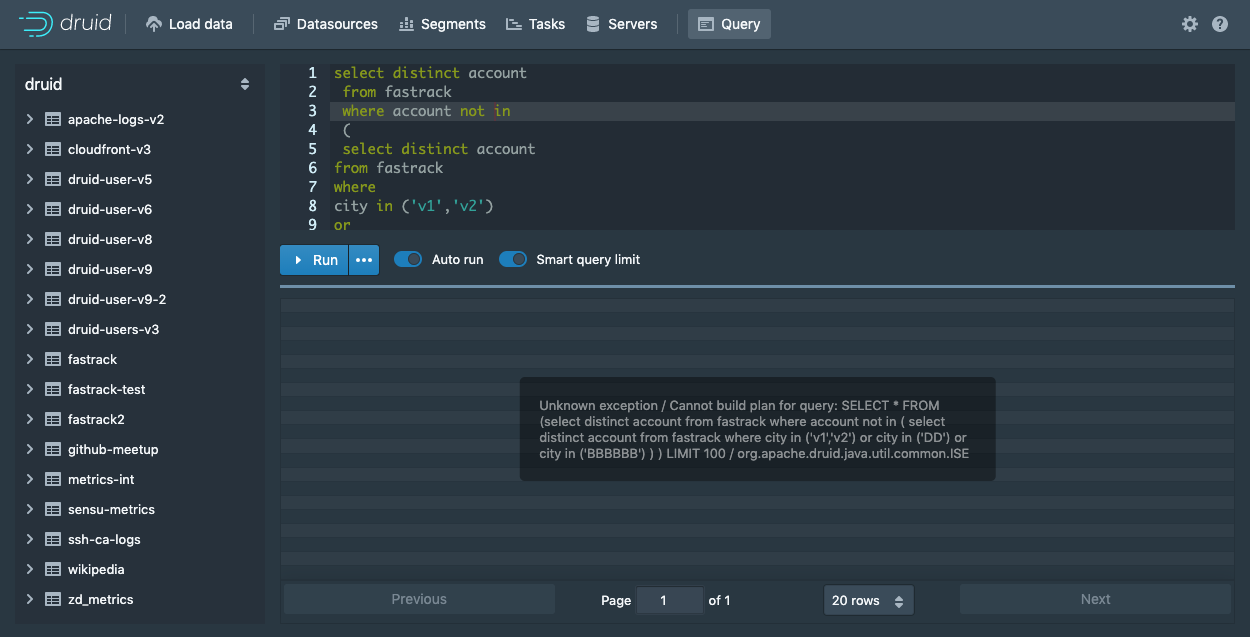Toggle the Auto run switch
The image size is (1250, 637).
(408, 259)
